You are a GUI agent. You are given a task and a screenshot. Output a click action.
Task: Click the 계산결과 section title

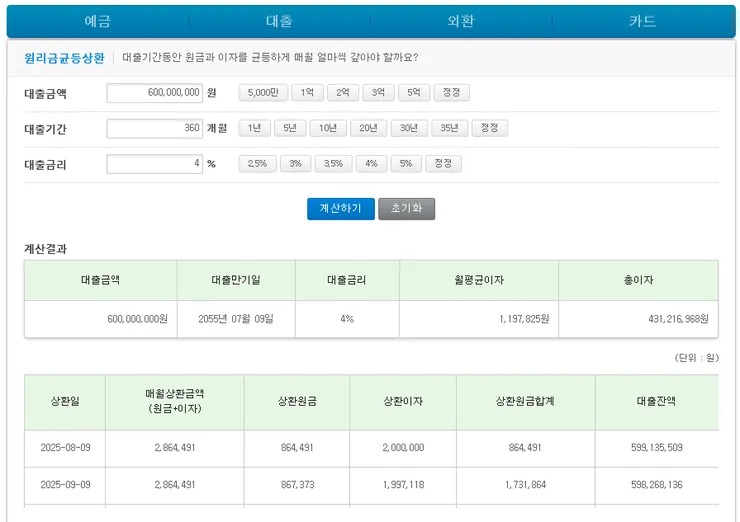(45, 249)
